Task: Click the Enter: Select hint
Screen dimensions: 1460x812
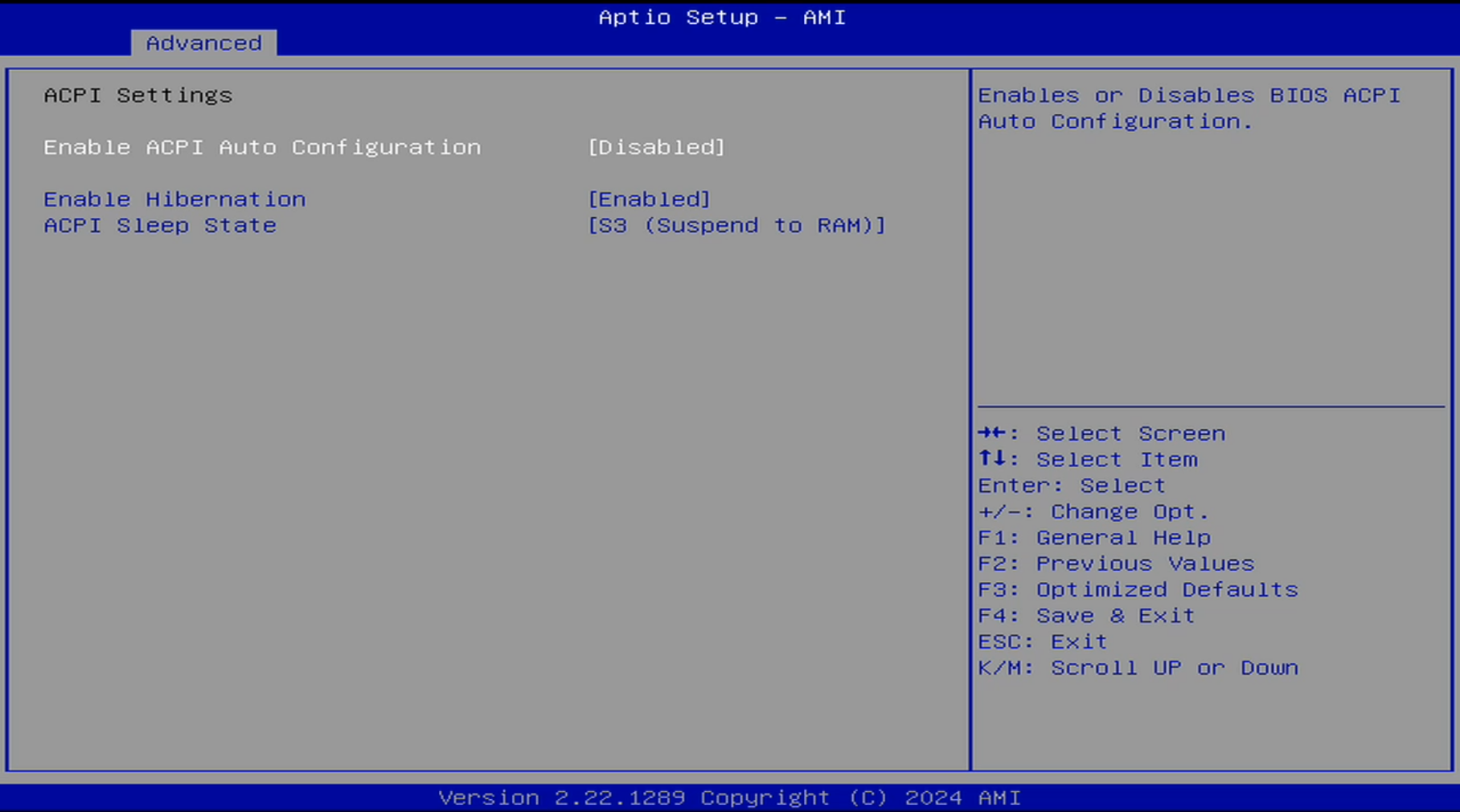Action: [1071, 486]
